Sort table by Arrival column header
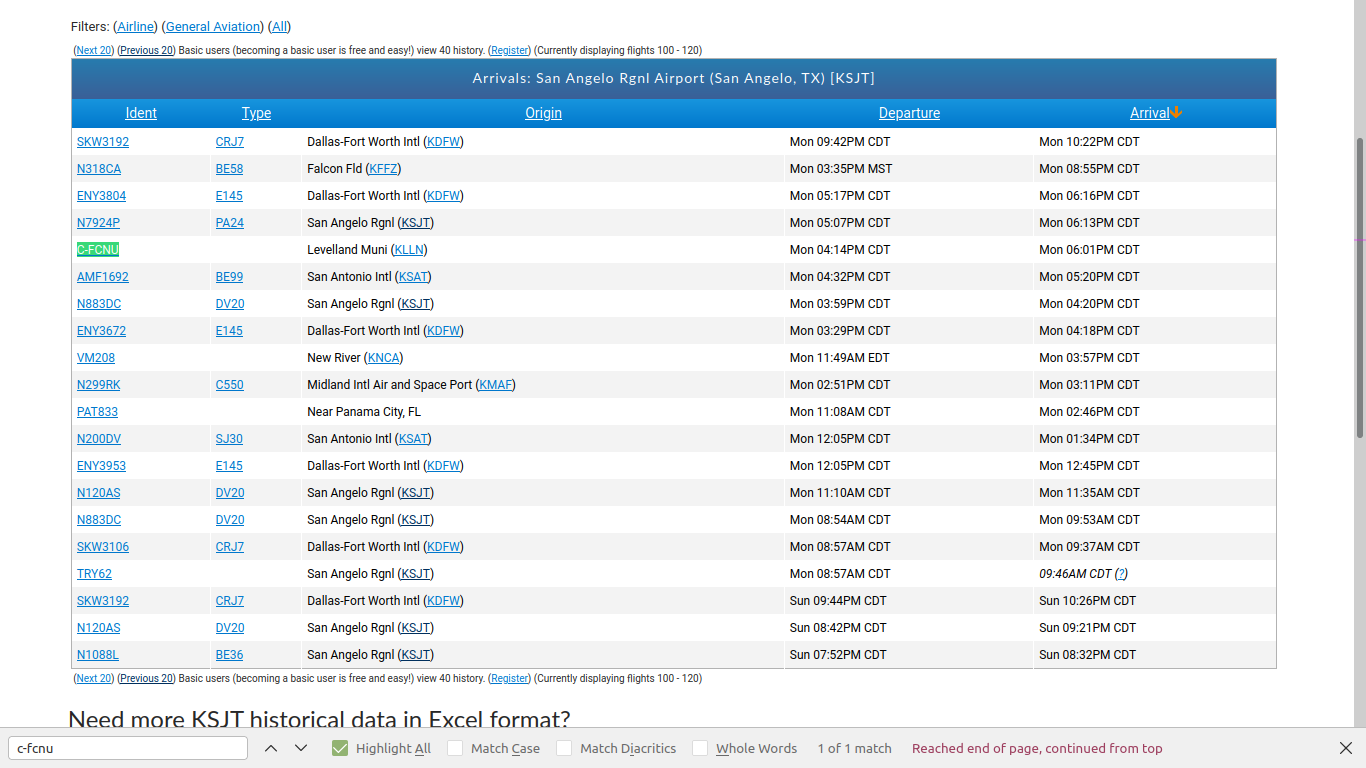The image size is (1366, 768). click(x=1149, y=113)
